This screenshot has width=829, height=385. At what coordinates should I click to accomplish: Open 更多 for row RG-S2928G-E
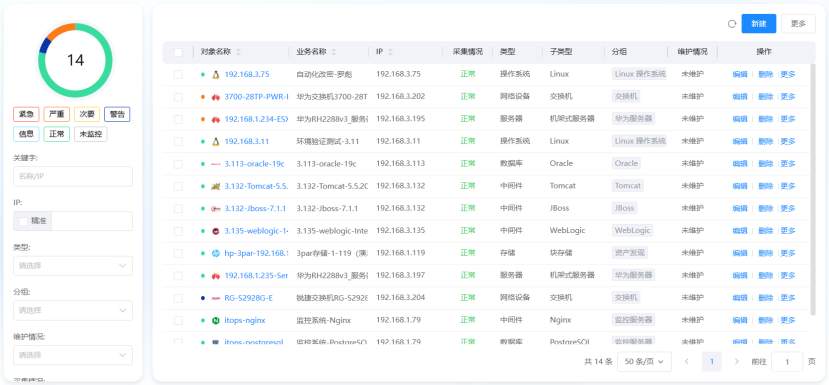pos(788,298)
